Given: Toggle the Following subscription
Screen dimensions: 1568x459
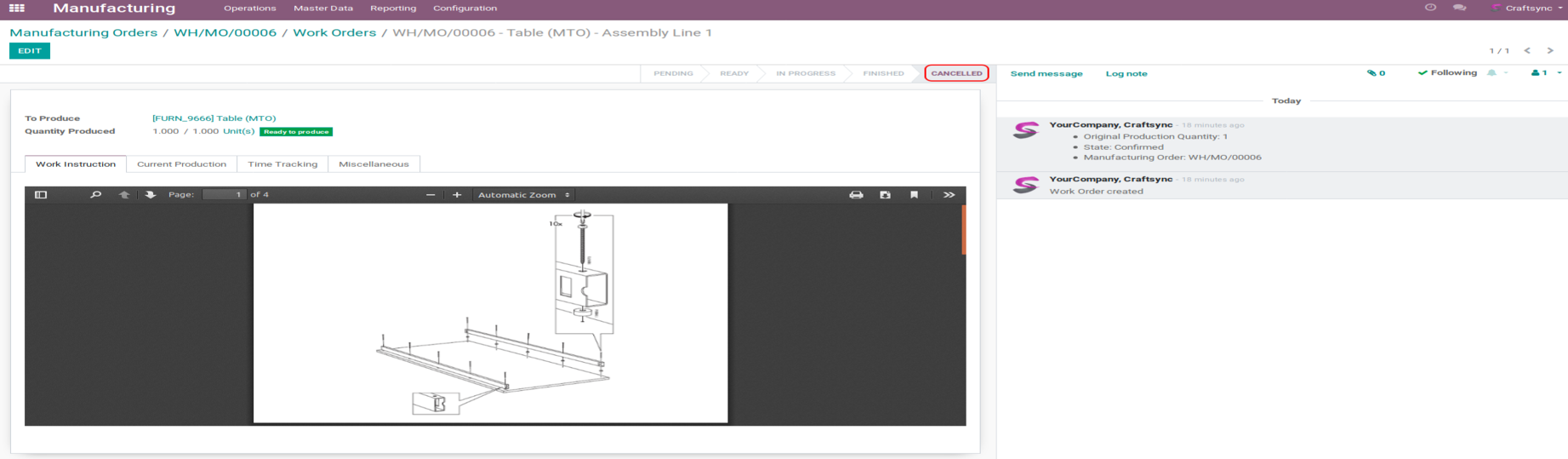Looking at the screenshot, I should tap(1447, 73).
